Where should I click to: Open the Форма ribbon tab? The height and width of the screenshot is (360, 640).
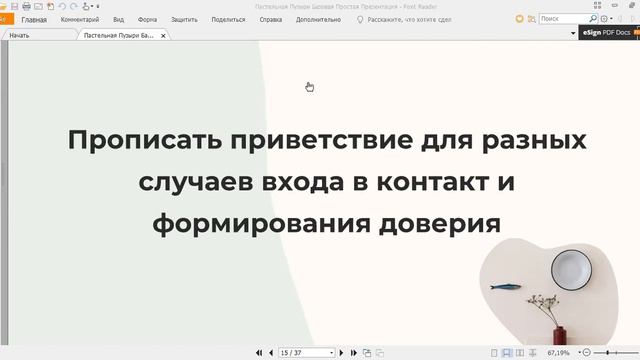[147, 20]
